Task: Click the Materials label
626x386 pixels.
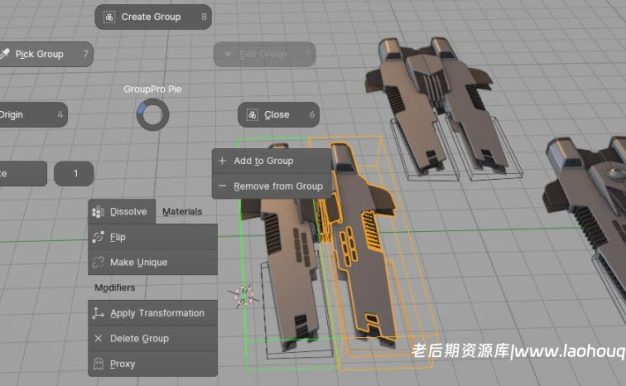Action: click(182, 212)
